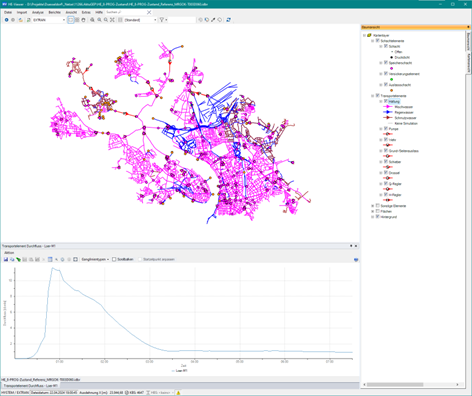Toggle the Pumpe layer checkbox
Viewport: 472px width, 396px height.
386,129
